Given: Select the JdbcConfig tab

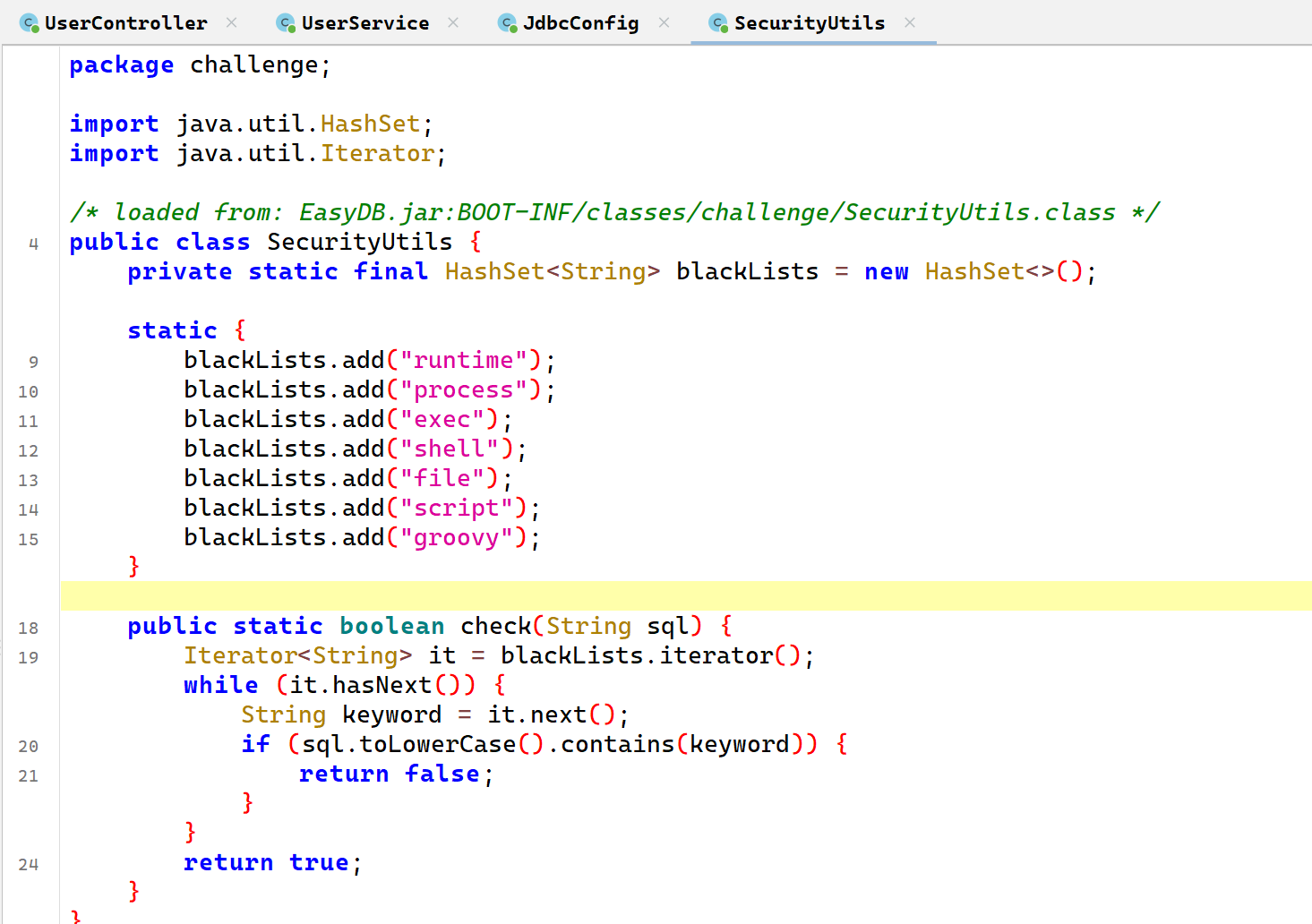Looking at the screenshot, I should (x=580, y=23).
